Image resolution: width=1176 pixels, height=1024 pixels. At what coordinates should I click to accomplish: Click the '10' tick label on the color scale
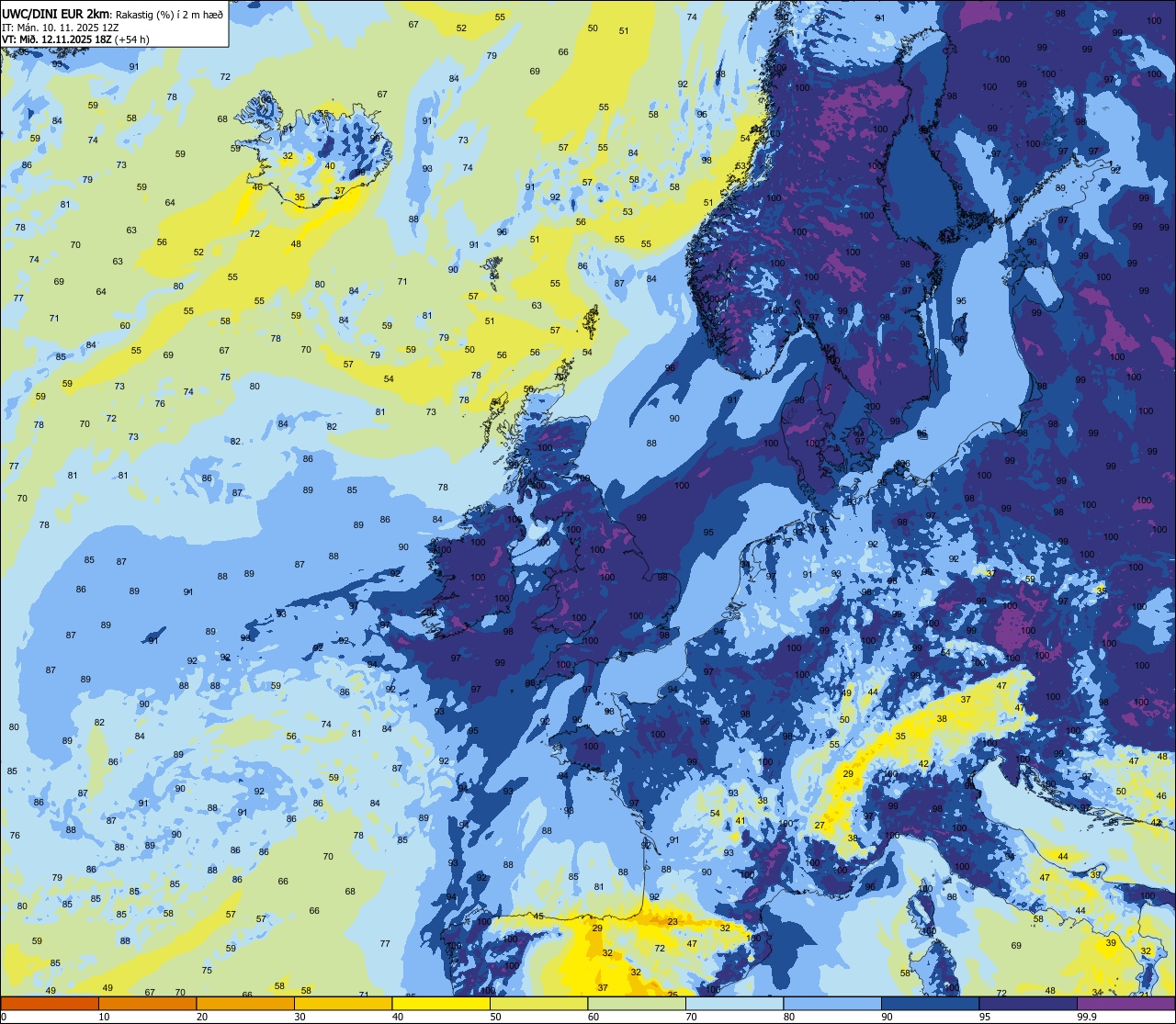click(104, 1017)
